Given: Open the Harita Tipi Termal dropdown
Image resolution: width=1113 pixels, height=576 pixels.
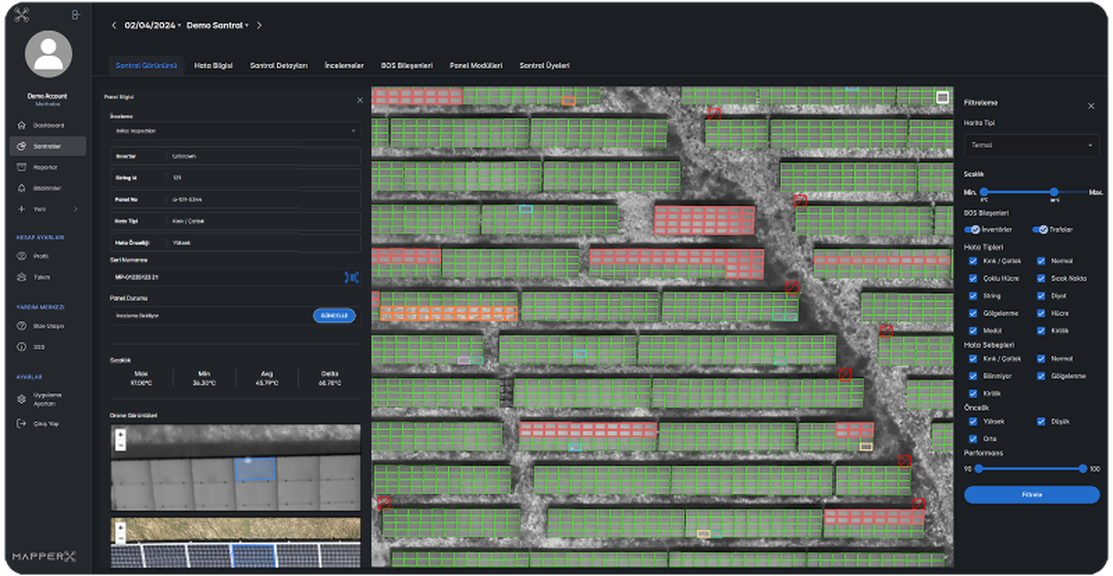Looking at the screenshot, I should (x=1031, y=145).
